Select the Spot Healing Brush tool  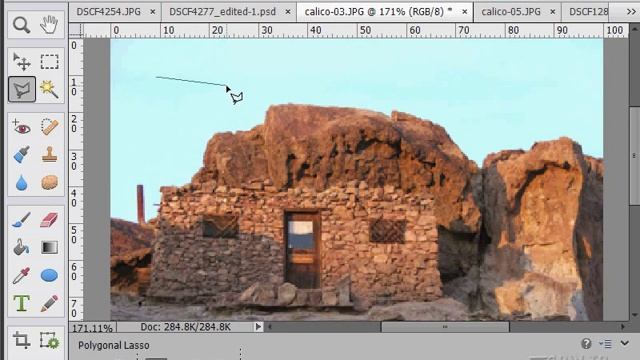pyautogui.click(x=49, y=127)
